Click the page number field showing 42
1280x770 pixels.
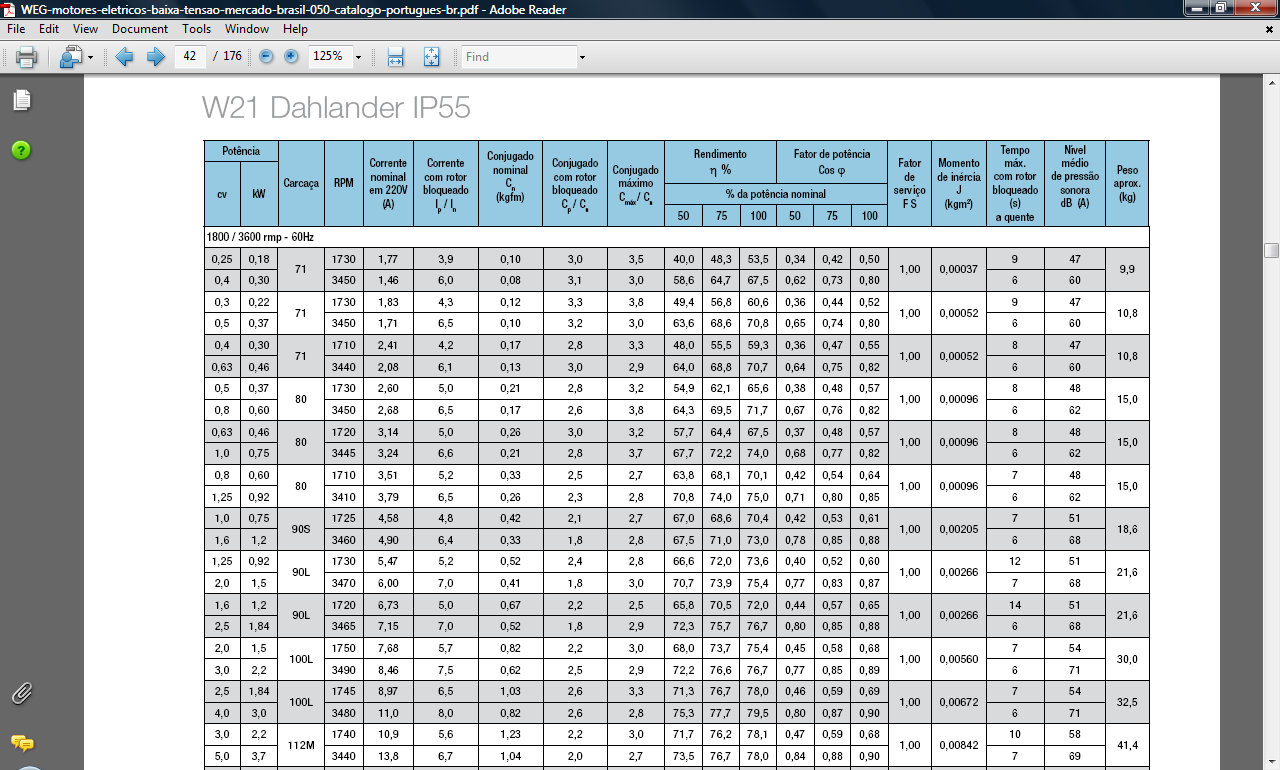pyautogui.click(x=190, y=57)
